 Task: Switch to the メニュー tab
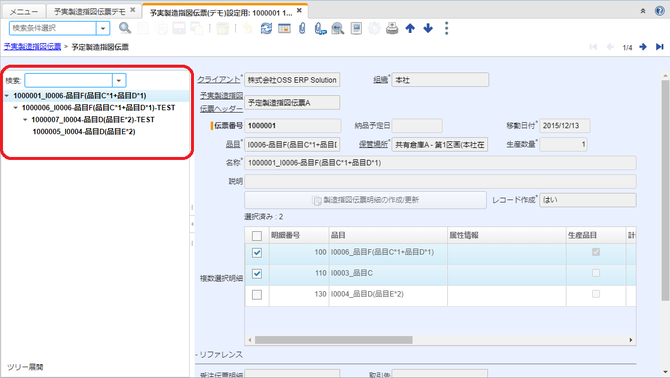(x=24, y=12)
